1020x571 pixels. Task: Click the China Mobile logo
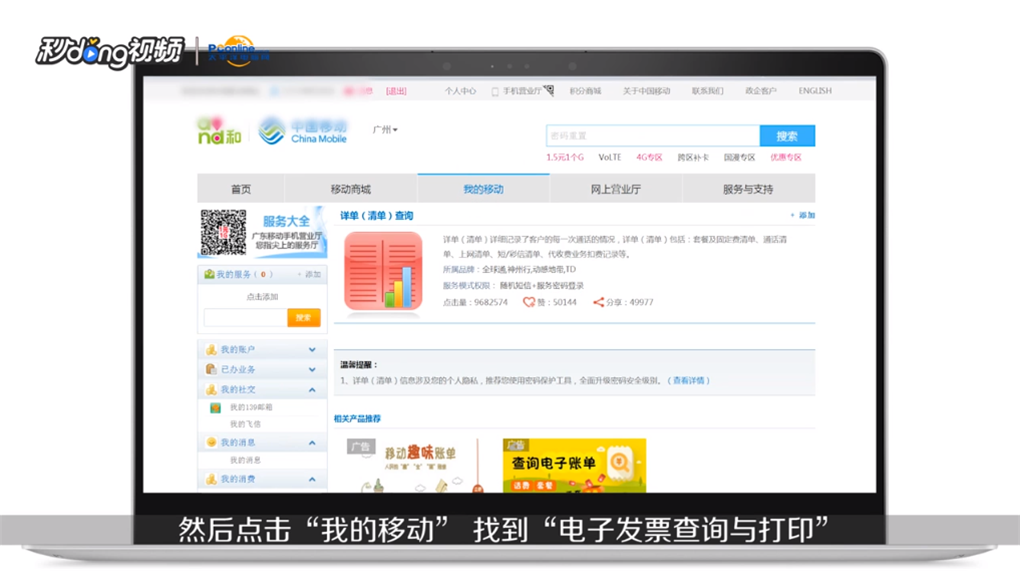coord(303,131)
